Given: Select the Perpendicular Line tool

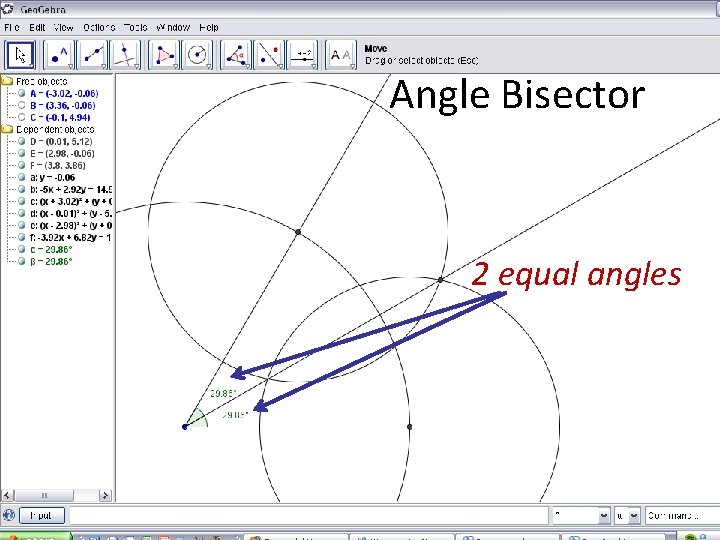Looking at the screenshot, I should [125, 55].
